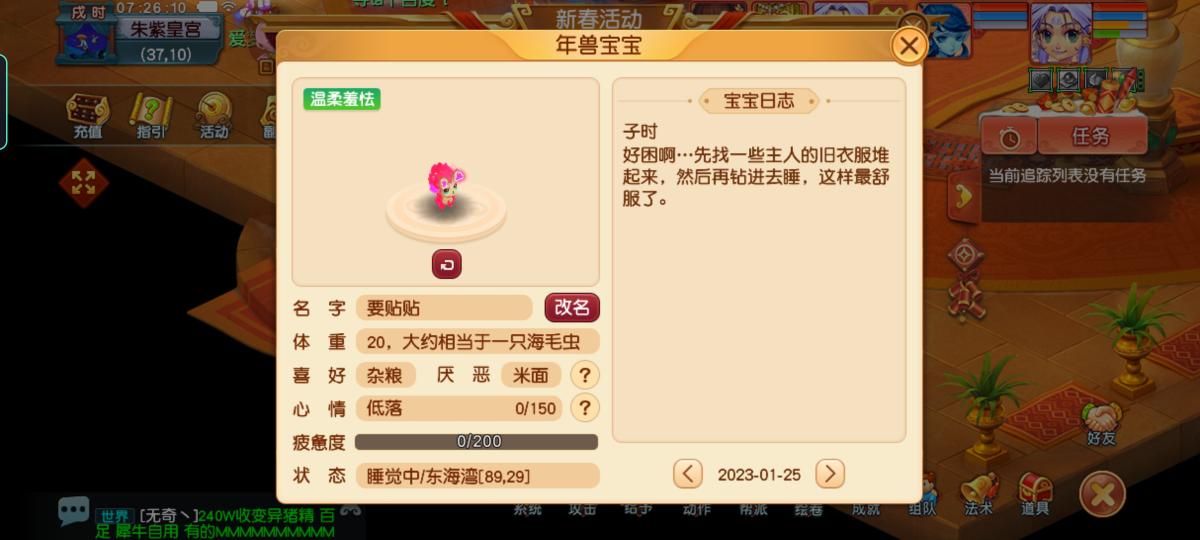The image size is (1200, 540).
Task: Rotate the pet model with the refresh icon
Action: pos(446,264)
